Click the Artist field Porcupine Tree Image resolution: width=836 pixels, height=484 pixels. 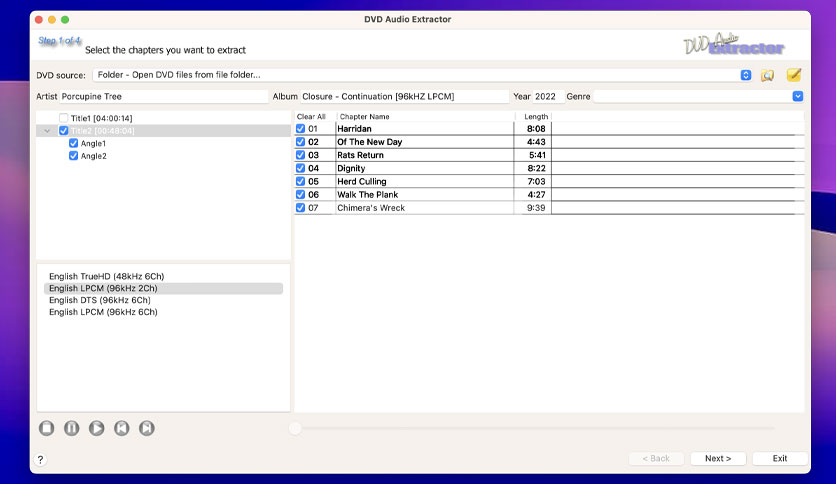(x=163, y=96)
